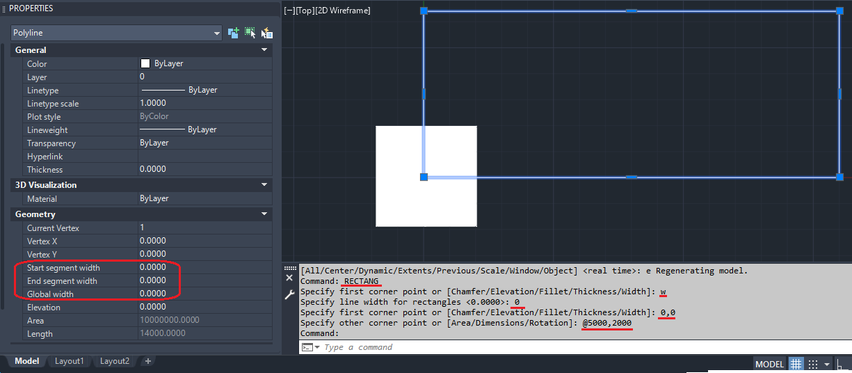Open the [2D Wireframe] visual style menu
The height and width of the screenshot is (373, 852).
tap(343, 10)
